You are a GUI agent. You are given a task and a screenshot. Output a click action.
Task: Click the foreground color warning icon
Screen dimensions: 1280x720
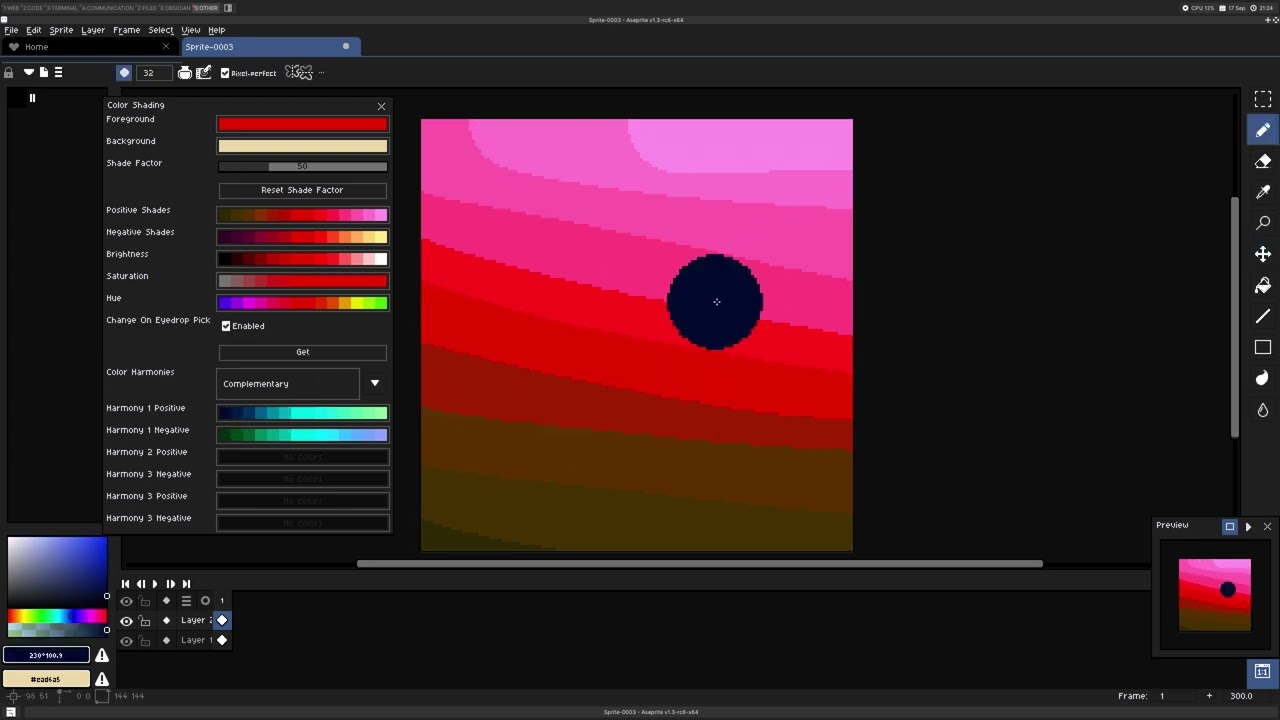pos(102,655)
